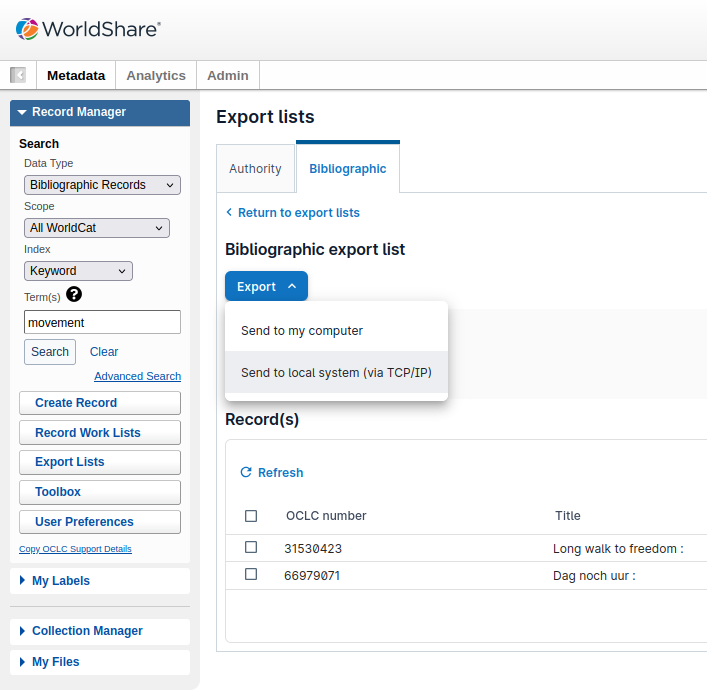This screenshot has width=707, height=692.
Task: Collapse the Record Manager section
Action: (100, 112)
